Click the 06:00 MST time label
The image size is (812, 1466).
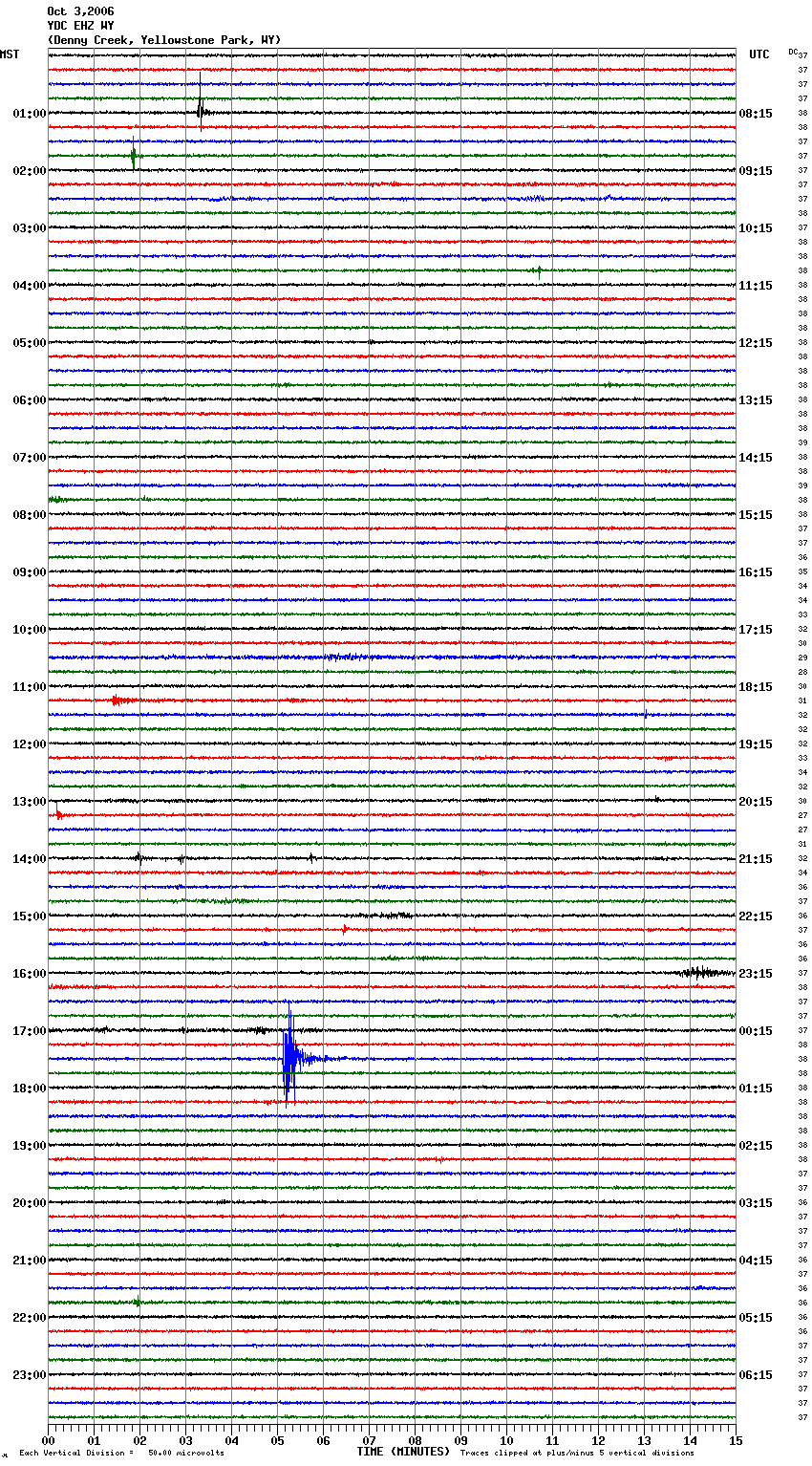(30, 400)
